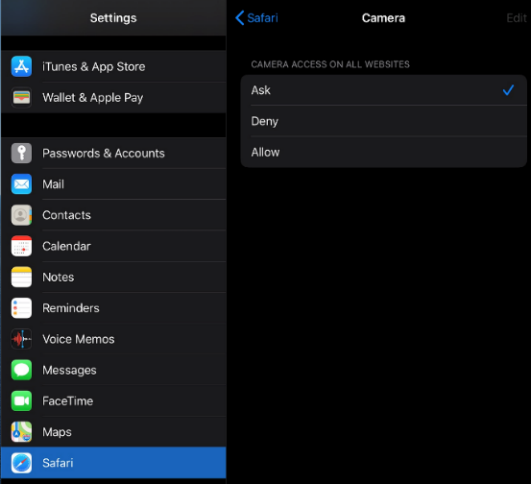Click the Reminders app icon
531x484 pixels.
point(22,308)
